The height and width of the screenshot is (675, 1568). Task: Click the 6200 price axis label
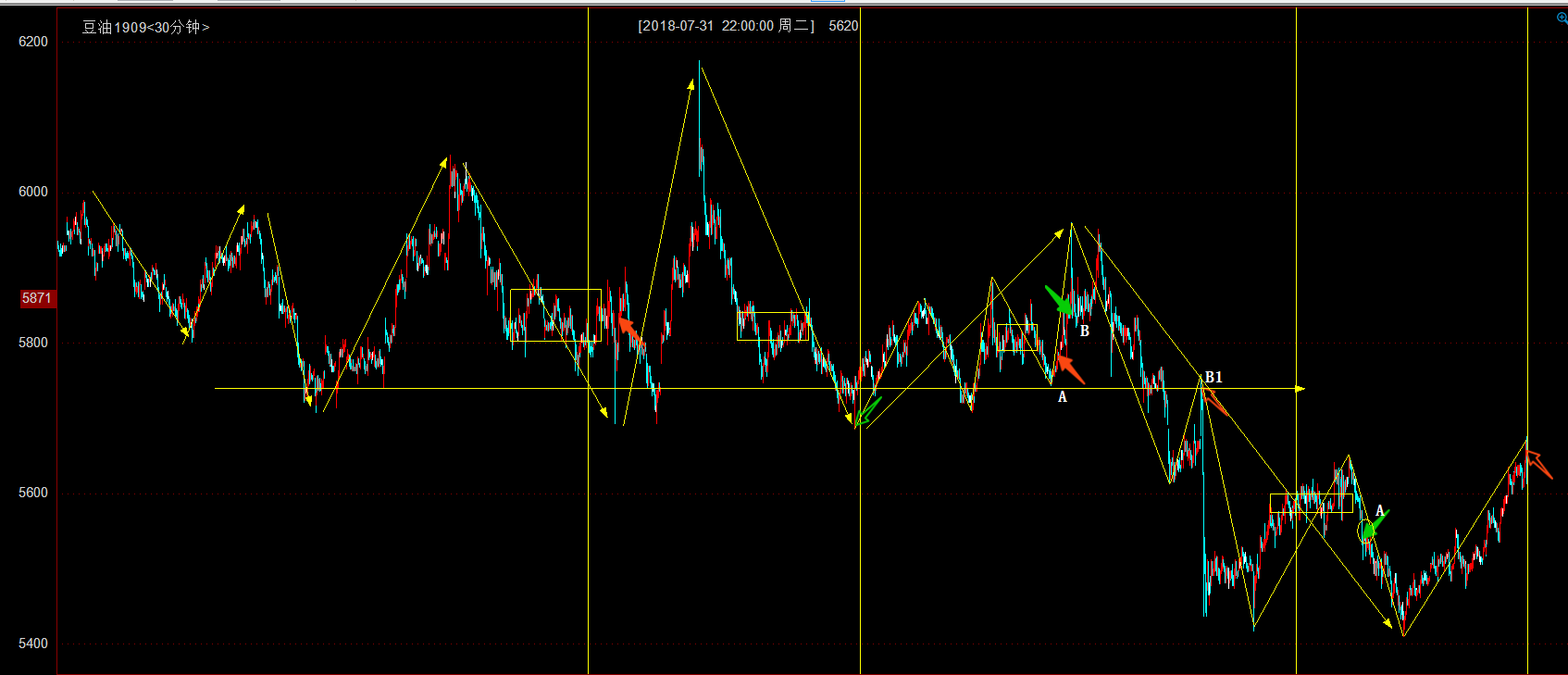pyautogui.click(x=33, y=42)
